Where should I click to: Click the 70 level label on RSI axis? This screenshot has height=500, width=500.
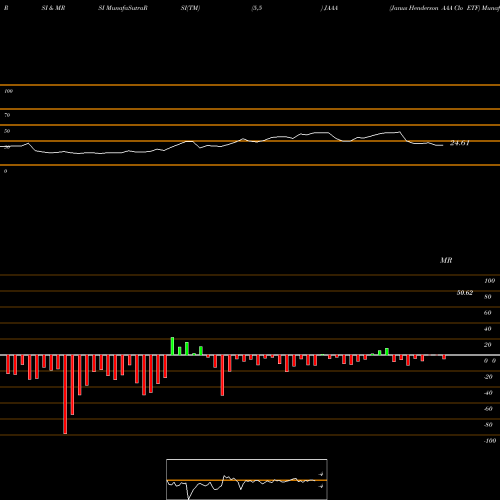tap(7, 115)
